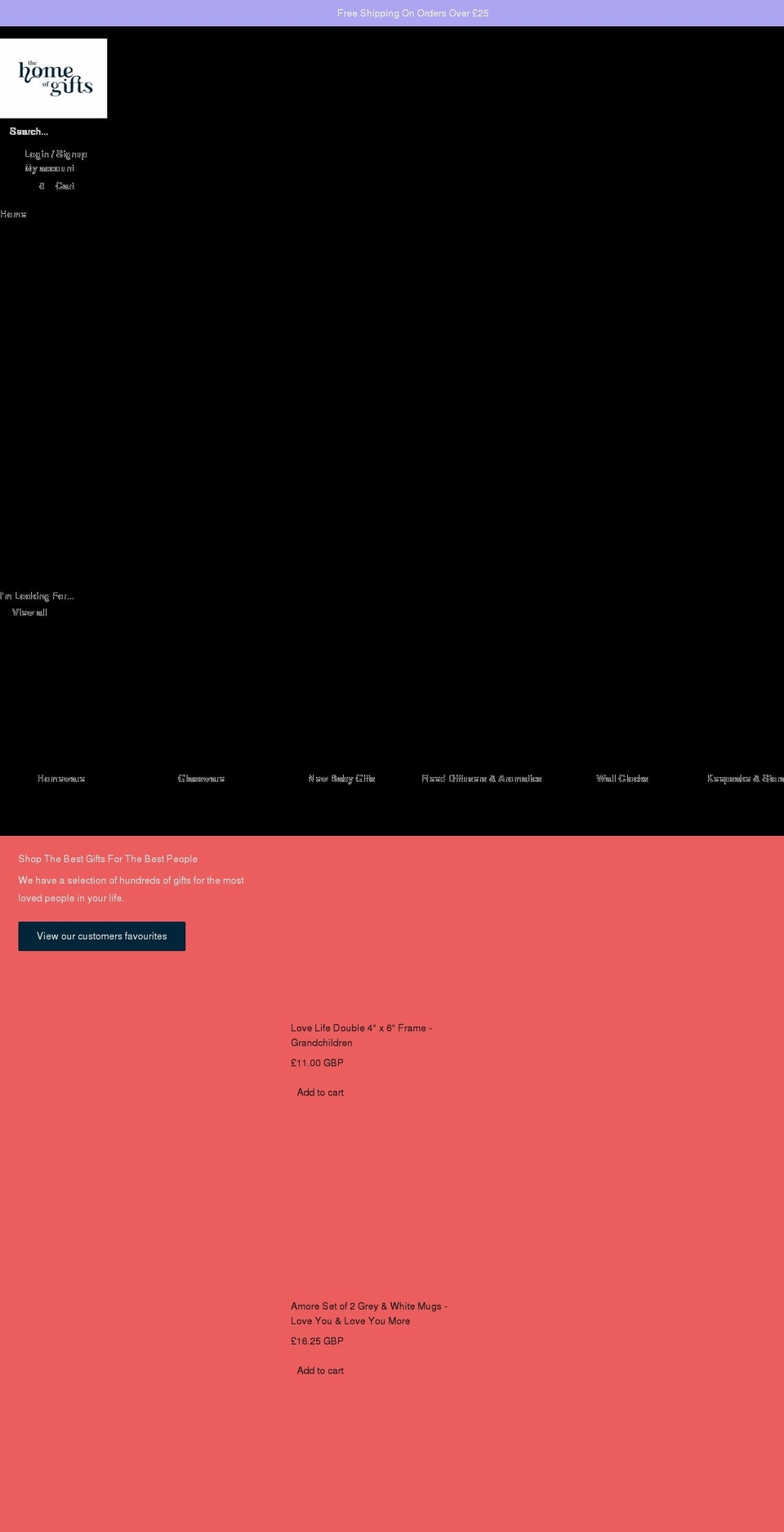Open the Keepsakes category at right edge
The width and height of the screenshot is (784, 1532).
tap(745, 779)
